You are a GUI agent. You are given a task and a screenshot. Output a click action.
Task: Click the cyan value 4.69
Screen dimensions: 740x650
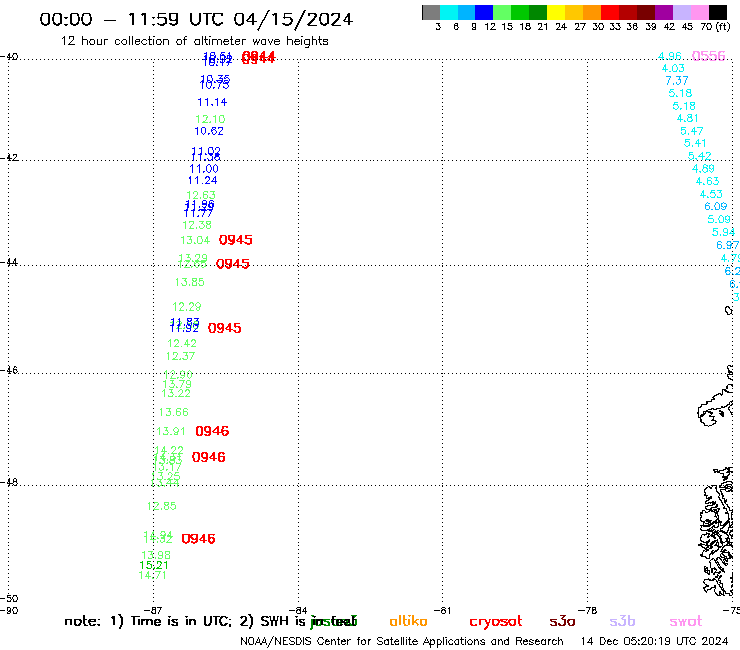tap(703, 169)
